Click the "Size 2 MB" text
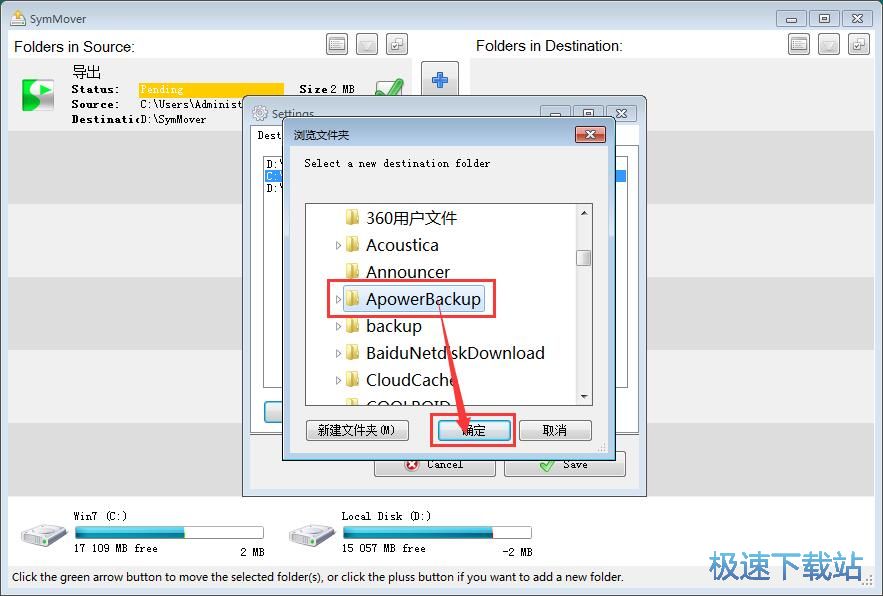This screenshot has width=883, height=596. tap(327, 89)
